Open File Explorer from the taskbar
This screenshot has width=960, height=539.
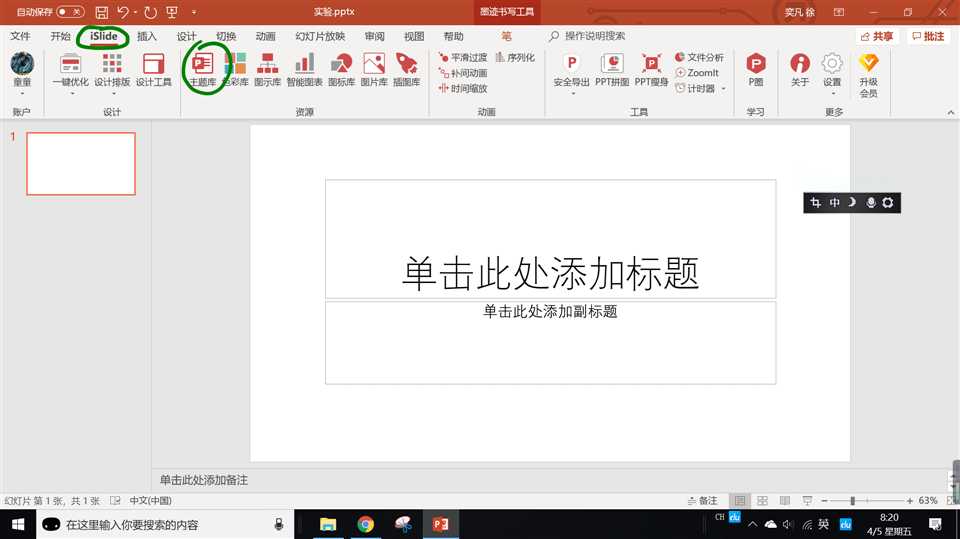[x=328, y=524]
